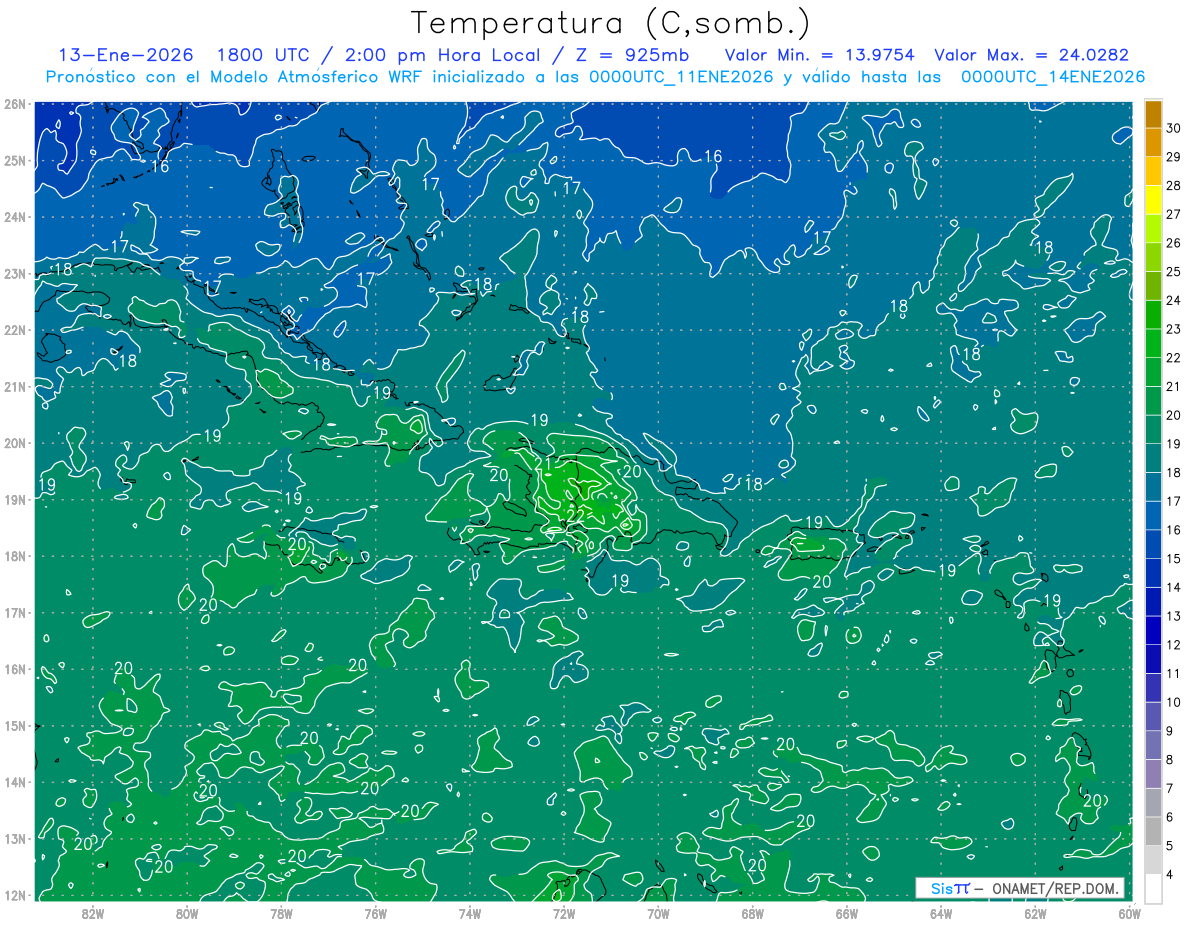Click 'Valor Max. = 24.0282' text
1200x927 pixels.
pyautogui.click(x=1031, y=55)
